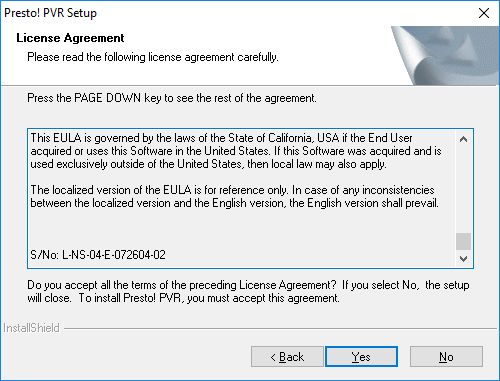Click the PAGE DOWN key instruction text
The image size is (500, 381).
pos(172,98)
